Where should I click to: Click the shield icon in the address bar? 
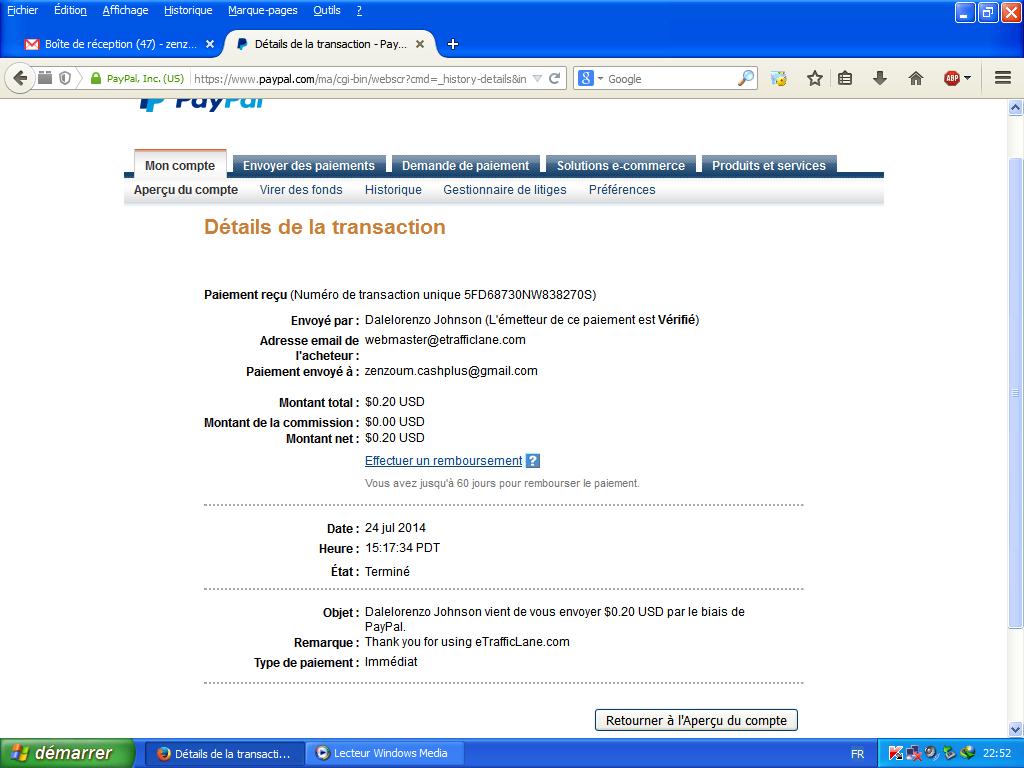pos(65,78)
